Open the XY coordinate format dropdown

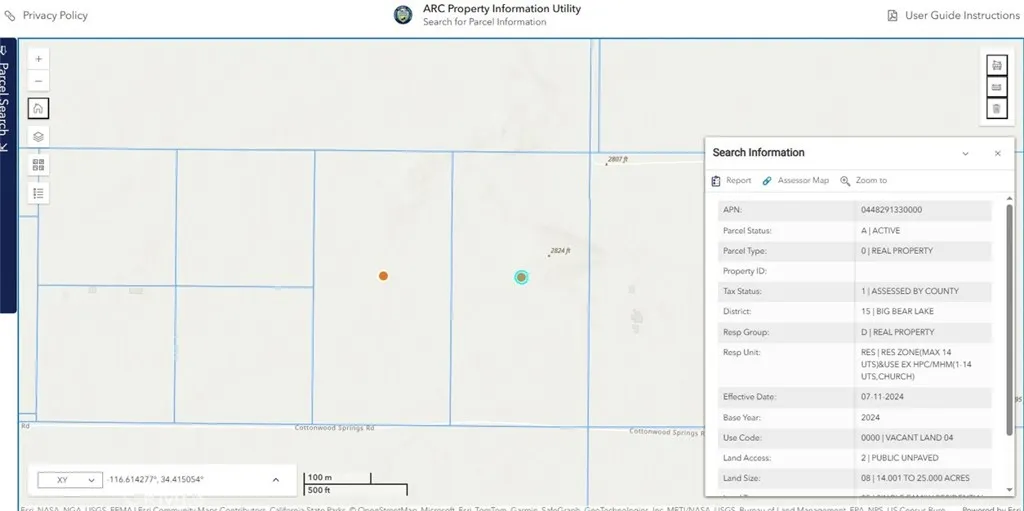tap(70, 480)
